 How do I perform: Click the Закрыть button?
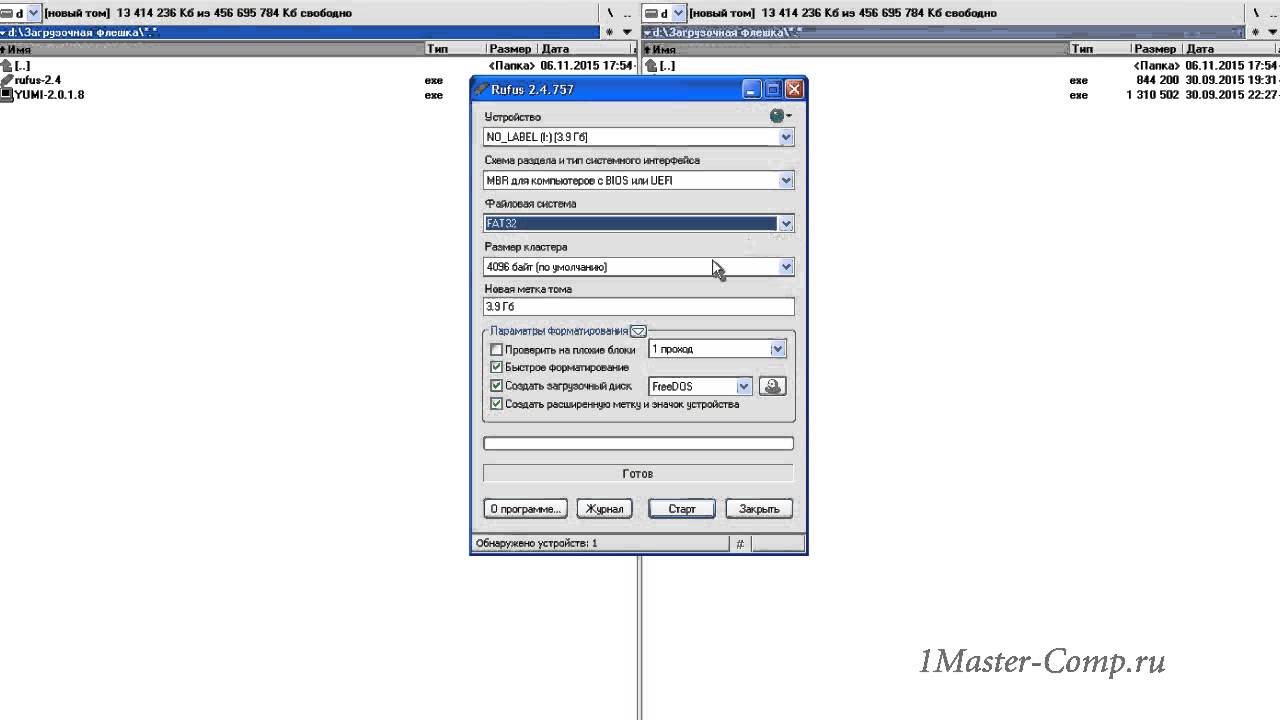click(759, 509)
